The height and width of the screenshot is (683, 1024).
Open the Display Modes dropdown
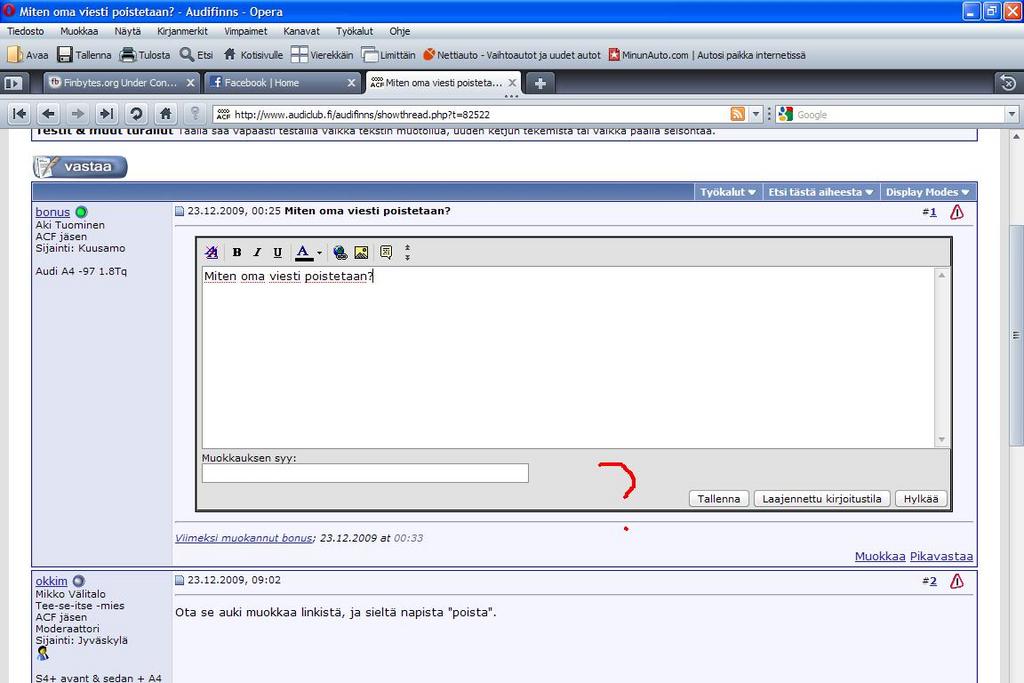pyautogui.click(x=927, y=192)
